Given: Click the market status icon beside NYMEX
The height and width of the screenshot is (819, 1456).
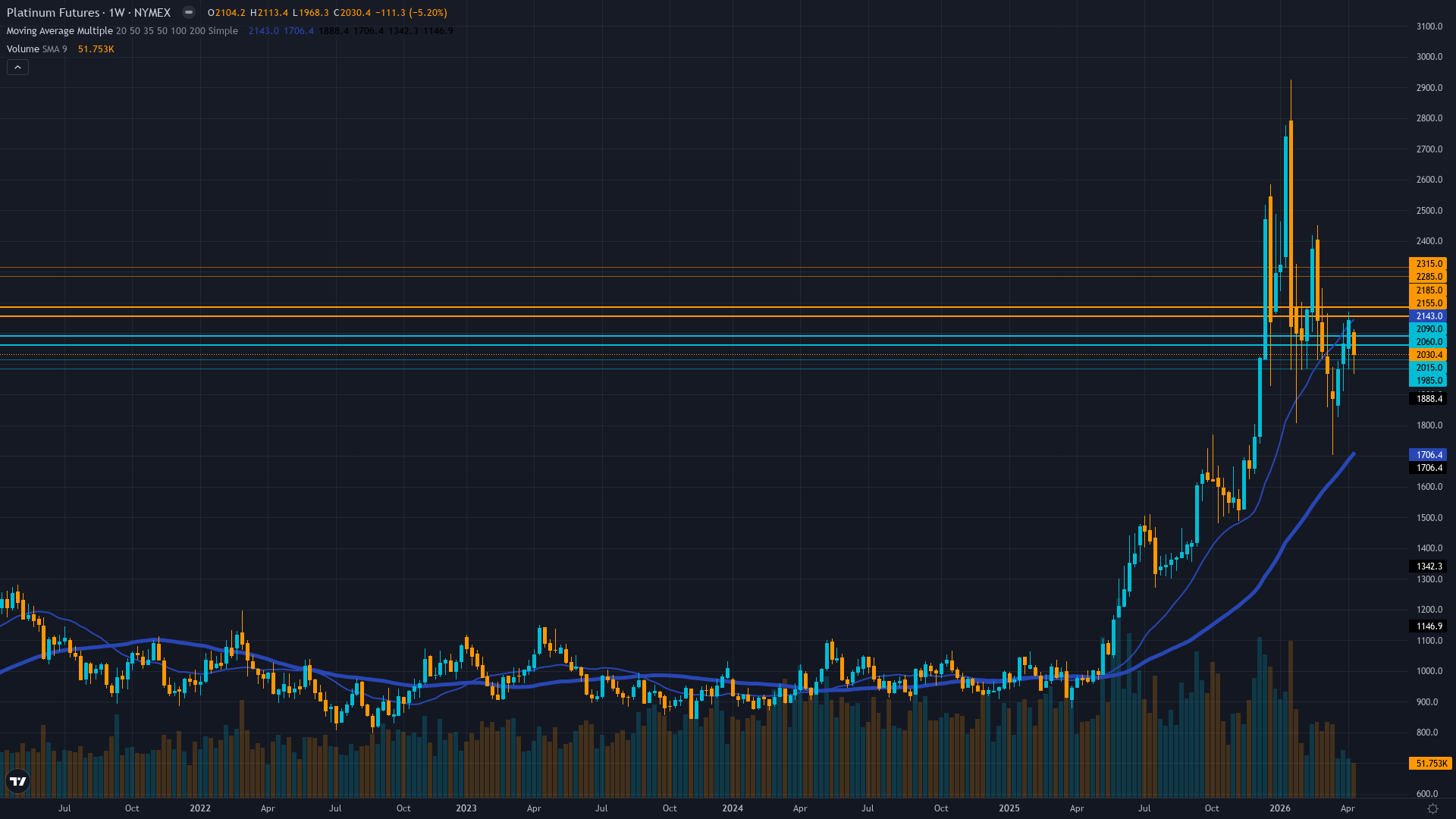Looking at the screenshot, I should pos(189,12).
